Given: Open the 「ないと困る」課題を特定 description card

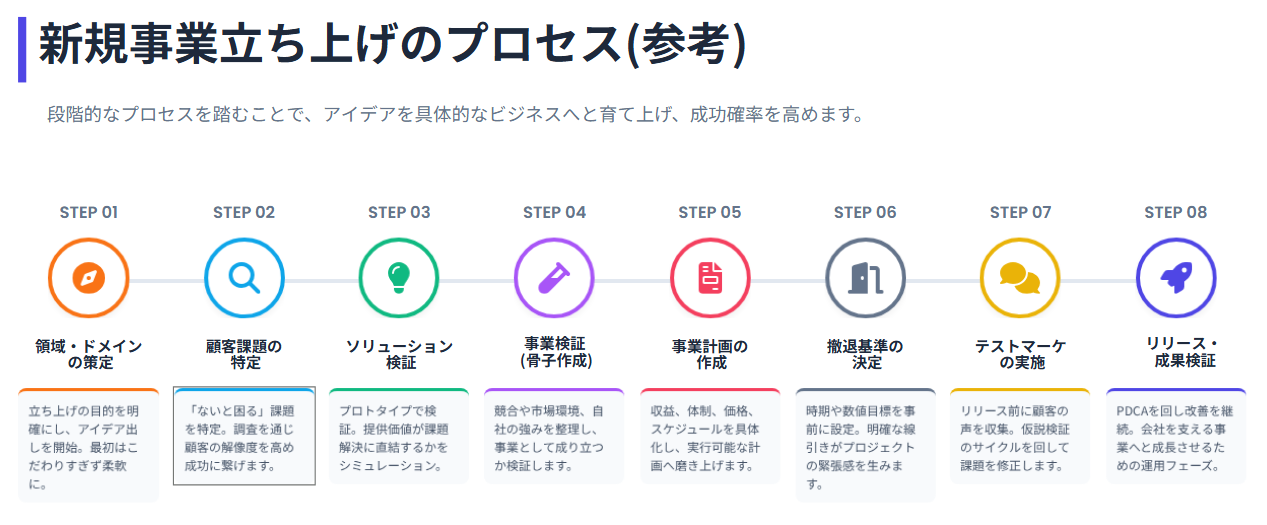Looking at the screenshot, I should pos(244,435).
